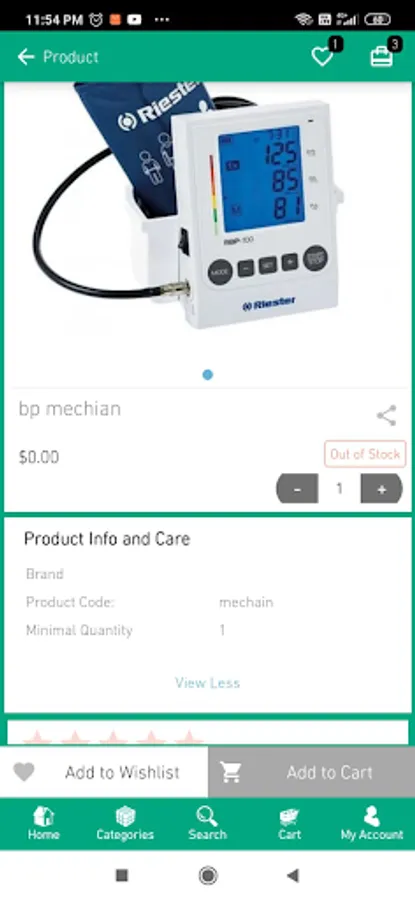Open the cart briefcase icon in header

382,56
